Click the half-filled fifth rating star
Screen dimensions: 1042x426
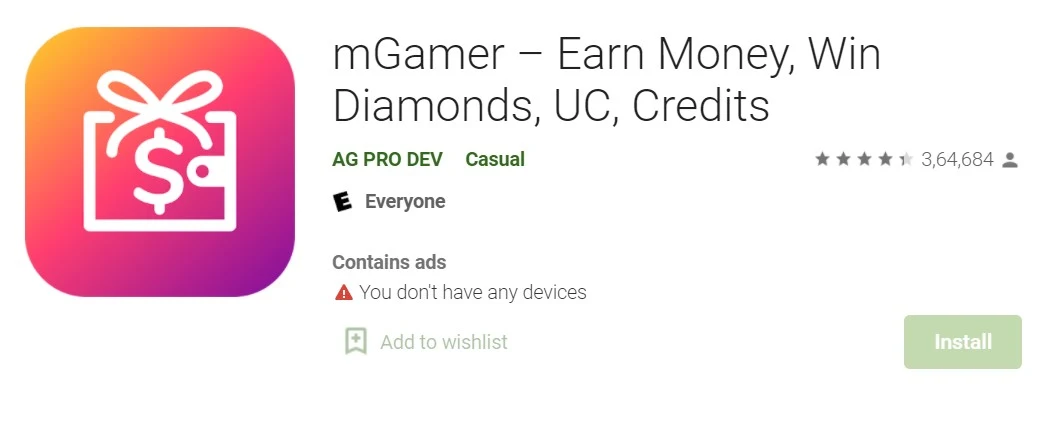pyautogui.click(x=906, y=160)
